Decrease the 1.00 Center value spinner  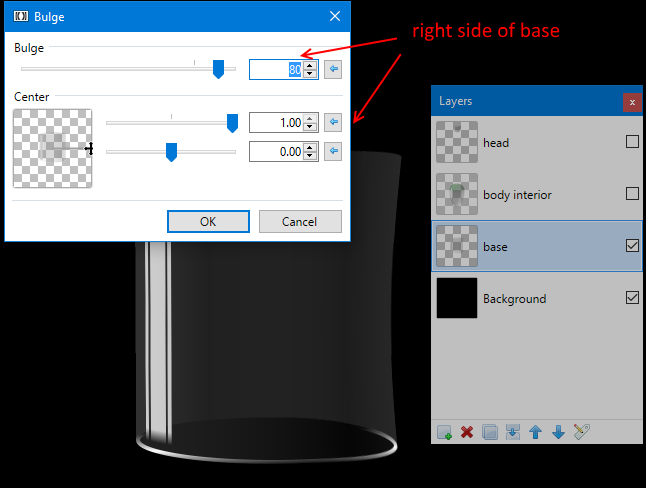[310, 127]
